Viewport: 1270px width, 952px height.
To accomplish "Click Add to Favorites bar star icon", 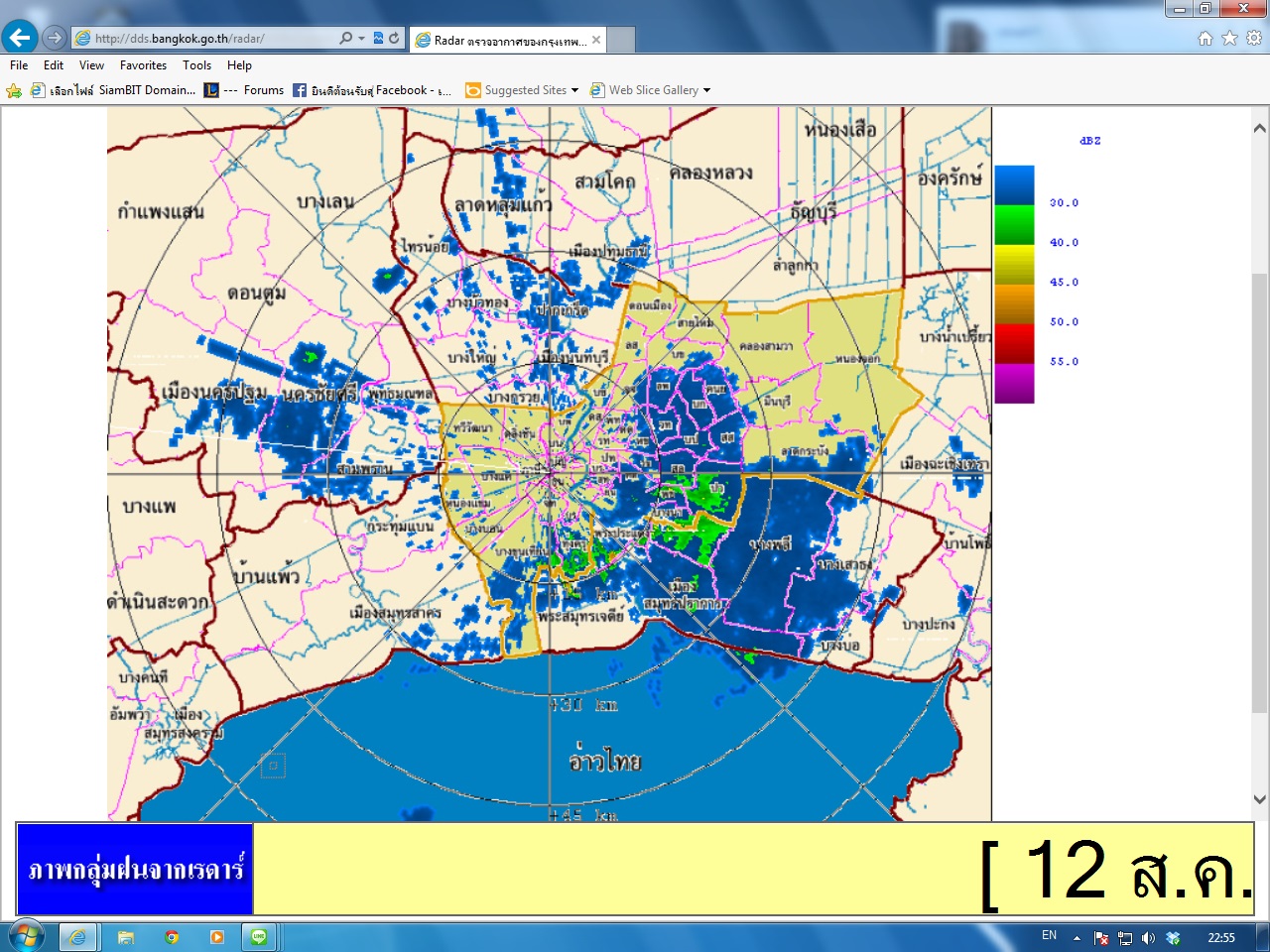I will (14, 90).
